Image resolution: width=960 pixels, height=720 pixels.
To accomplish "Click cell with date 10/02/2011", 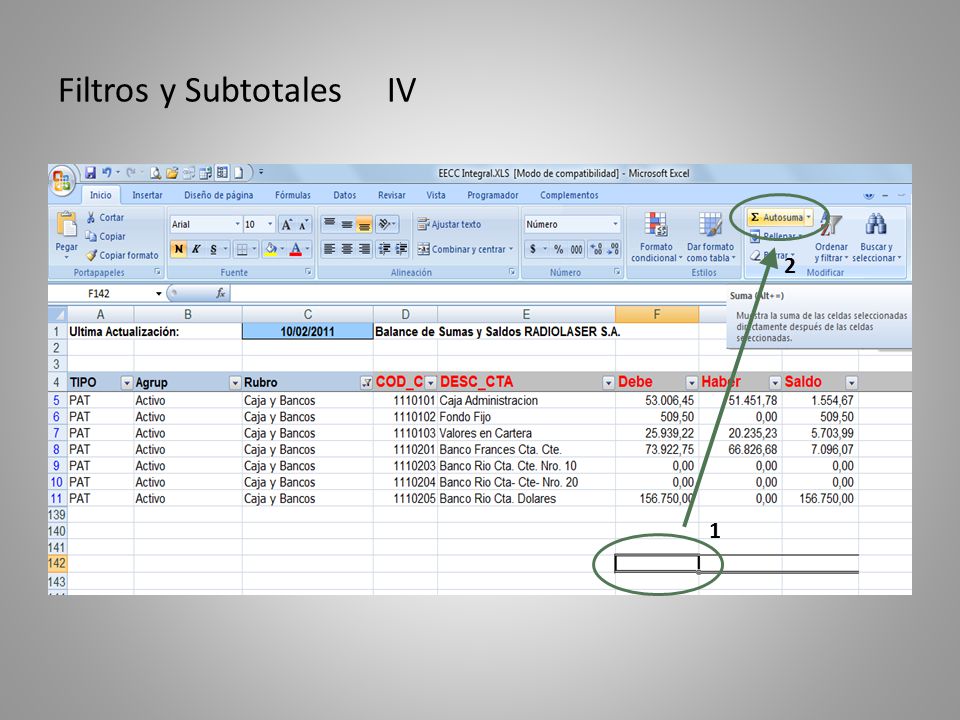I will (307, 332).
